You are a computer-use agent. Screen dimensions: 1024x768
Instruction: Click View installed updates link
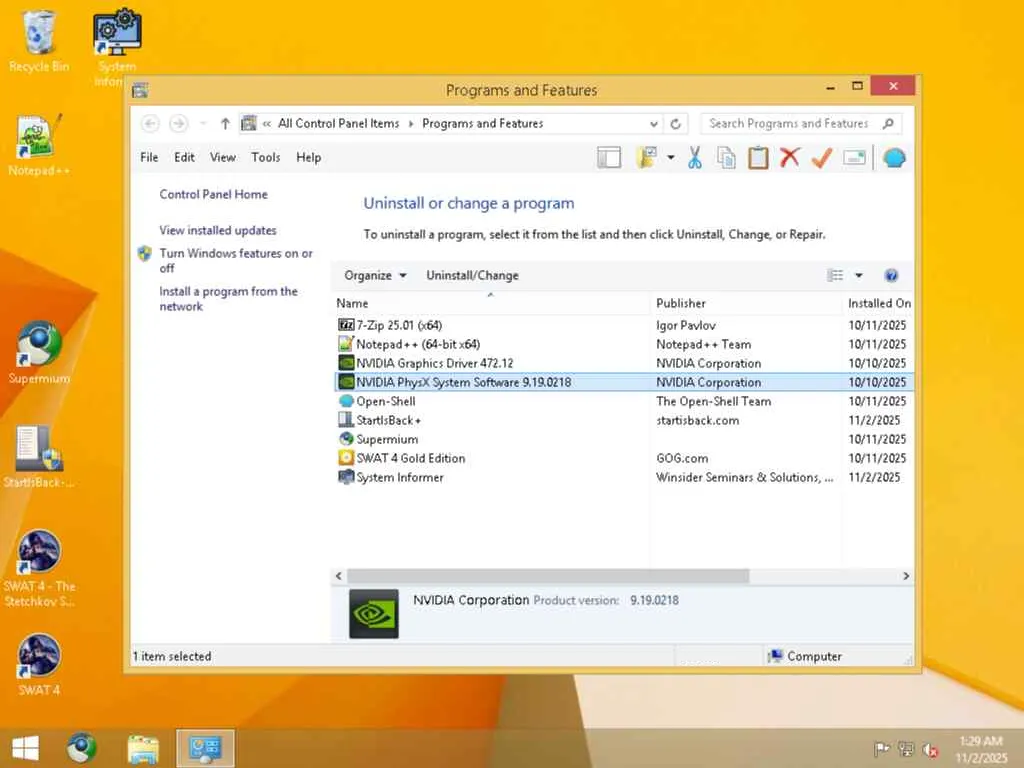[217, 230]
